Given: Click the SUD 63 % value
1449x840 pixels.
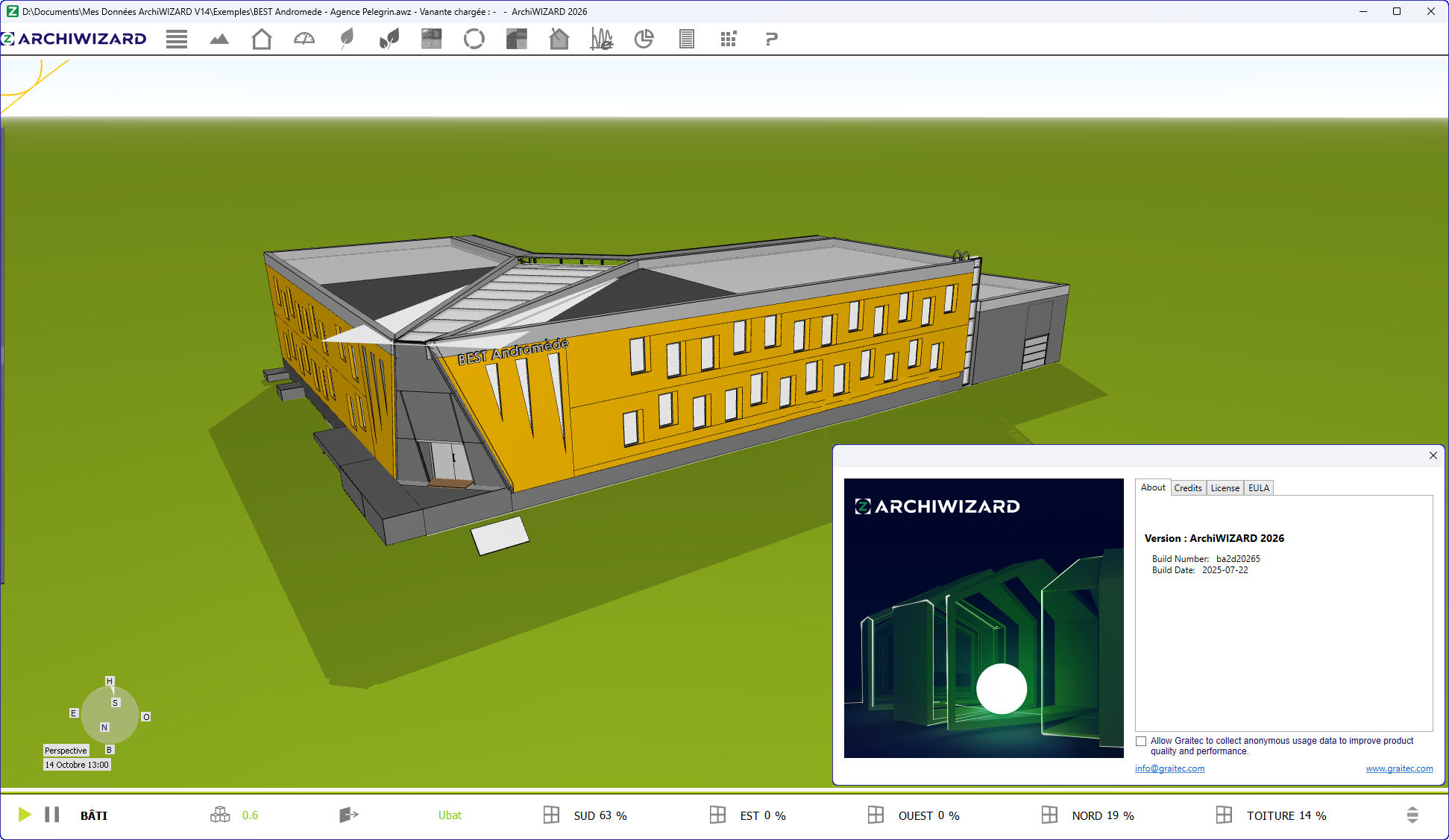Looking at the screenshot, I should (600, 815).
